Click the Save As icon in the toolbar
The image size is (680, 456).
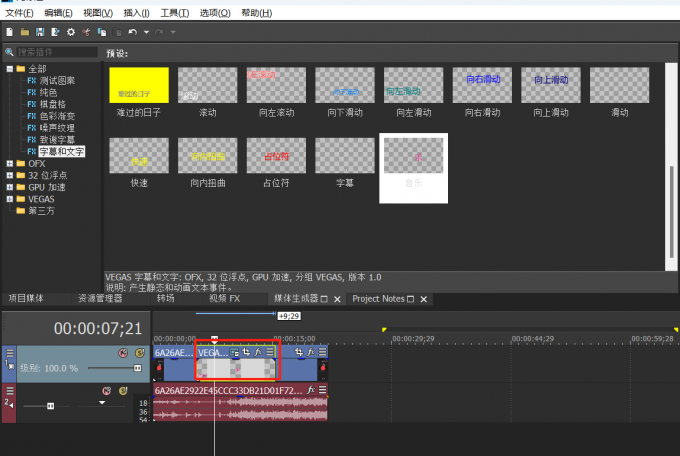tap(55, 32)
